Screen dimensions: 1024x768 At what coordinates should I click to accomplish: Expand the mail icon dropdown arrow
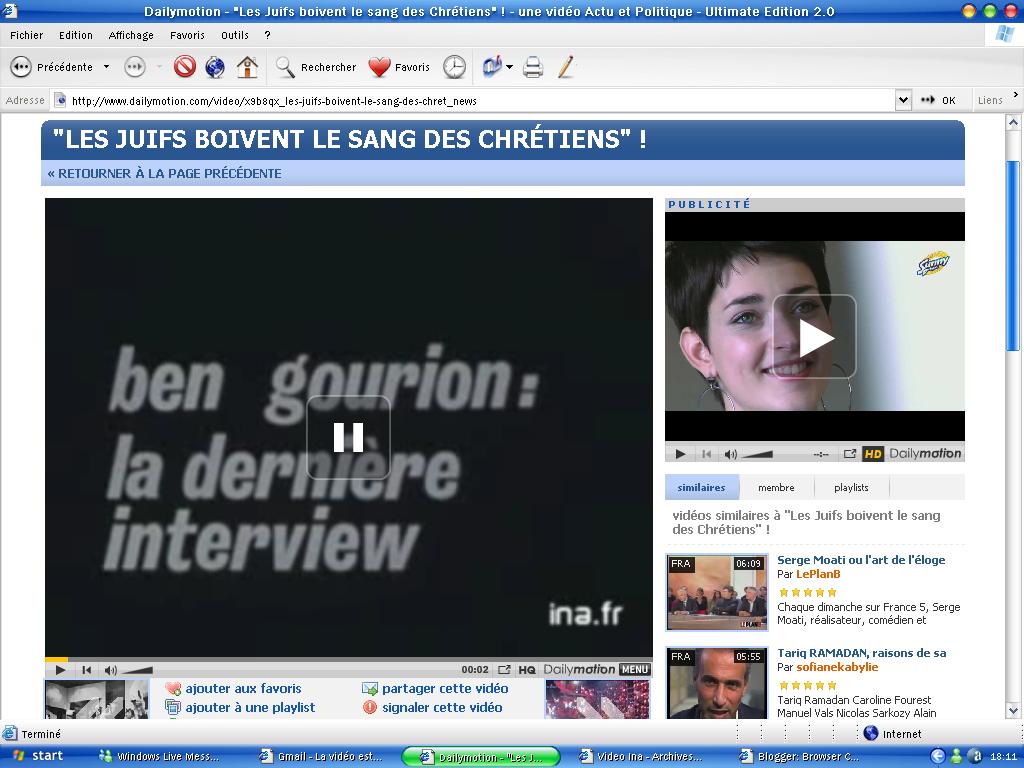pyautogui.click(x=509, y=67)
